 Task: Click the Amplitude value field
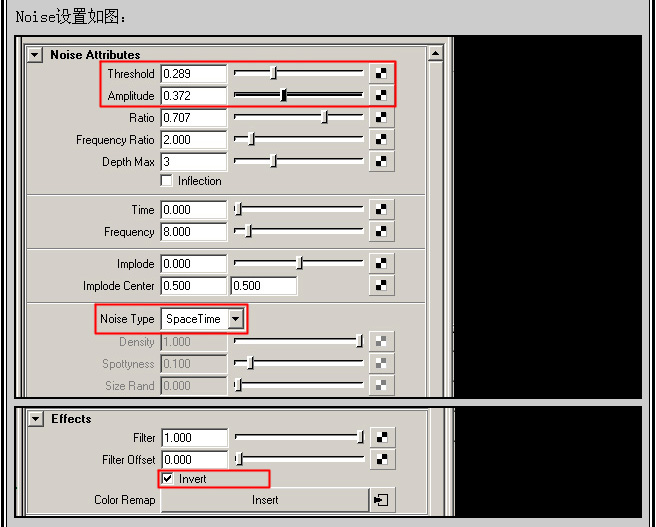point(194,96)
